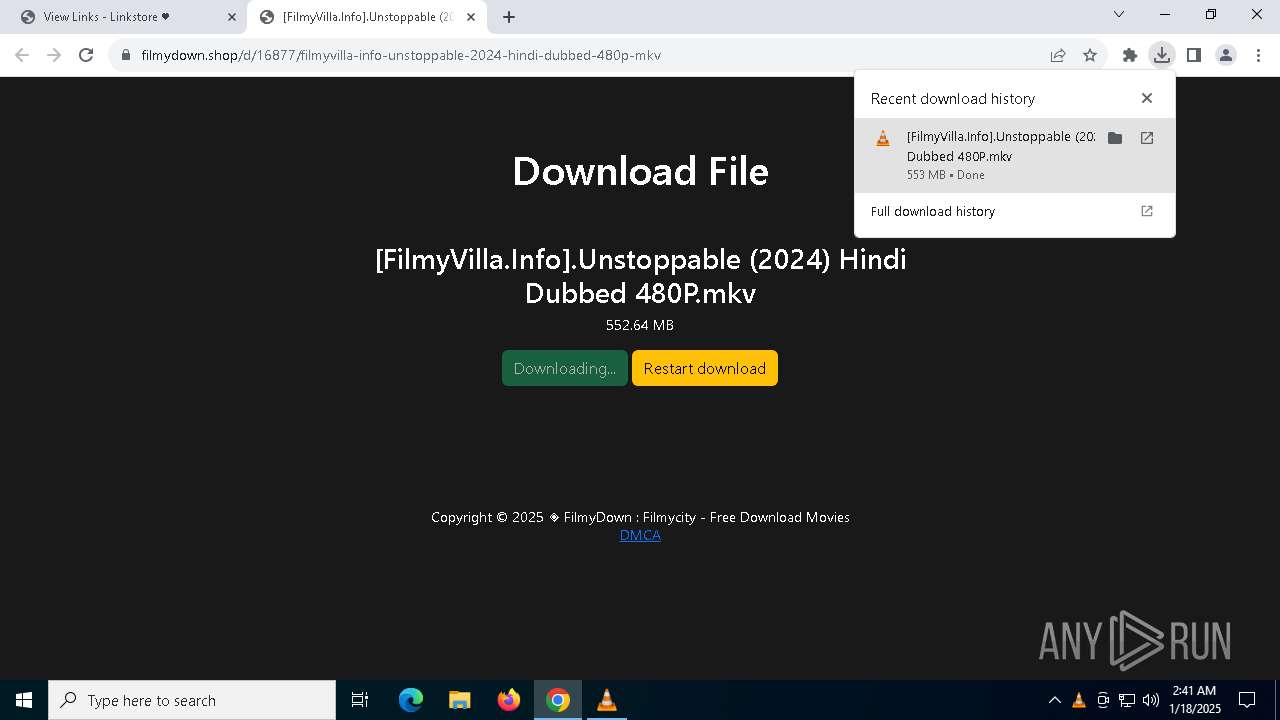Click the browser back arrow
The height and width of the screenshot is (720, 1280).
click(x=22, y=55)
